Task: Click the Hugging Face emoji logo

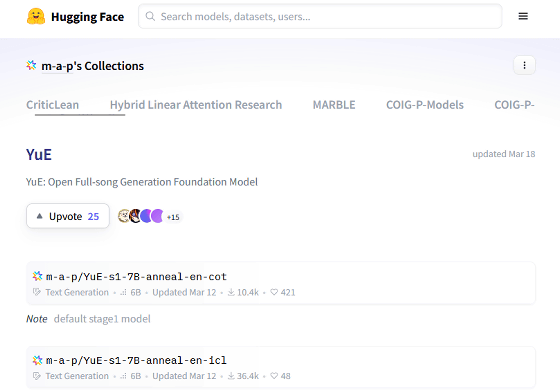Action: [x=36, y=16]
